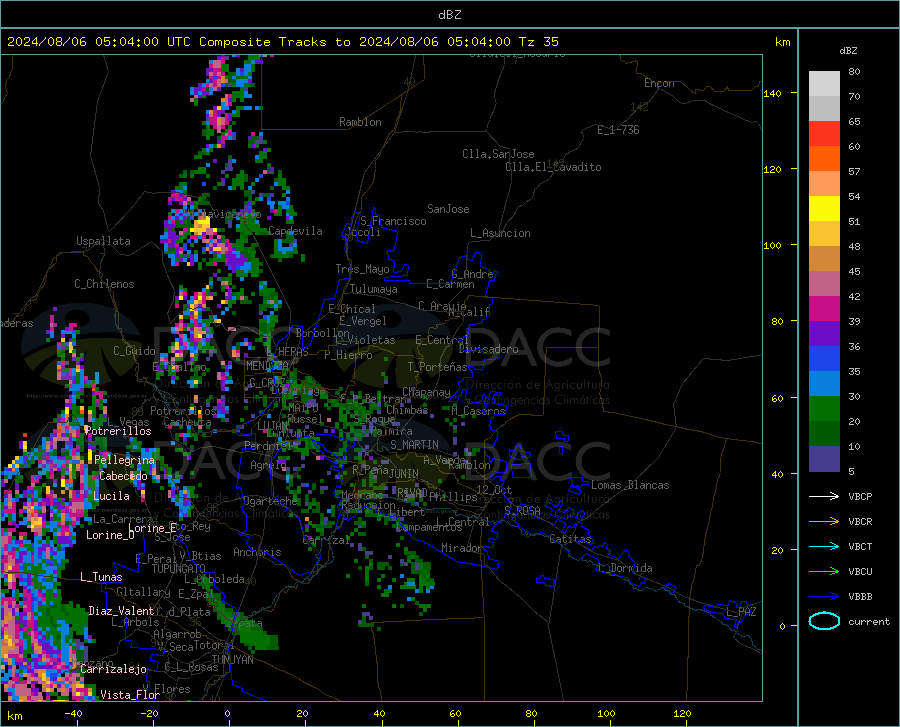Click the orange VBCR arrow in legend
This screenshot has height=727, width=900.
click(x=824, y=522)
